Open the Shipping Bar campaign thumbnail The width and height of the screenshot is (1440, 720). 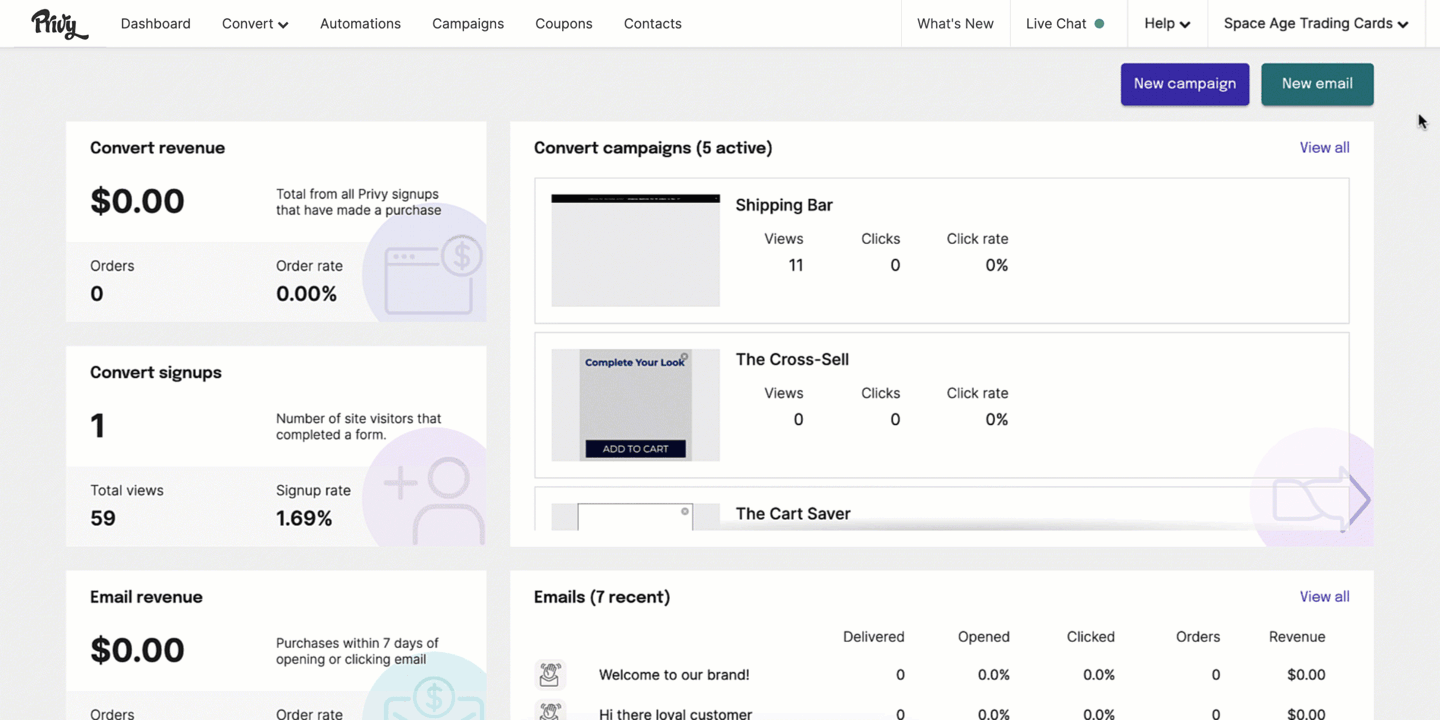pos(635,250)
